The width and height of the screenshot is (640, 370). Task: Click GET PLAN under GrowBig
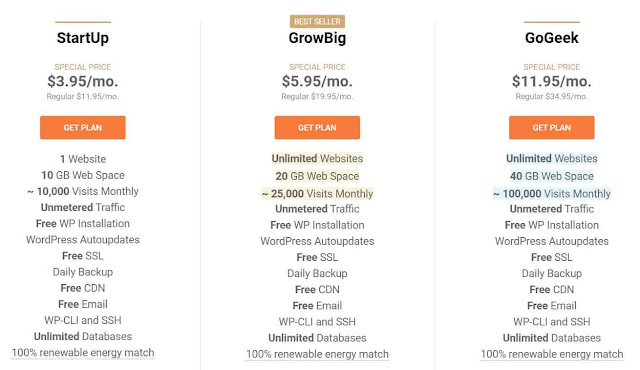pyautogui.click(x=317, y=127)
